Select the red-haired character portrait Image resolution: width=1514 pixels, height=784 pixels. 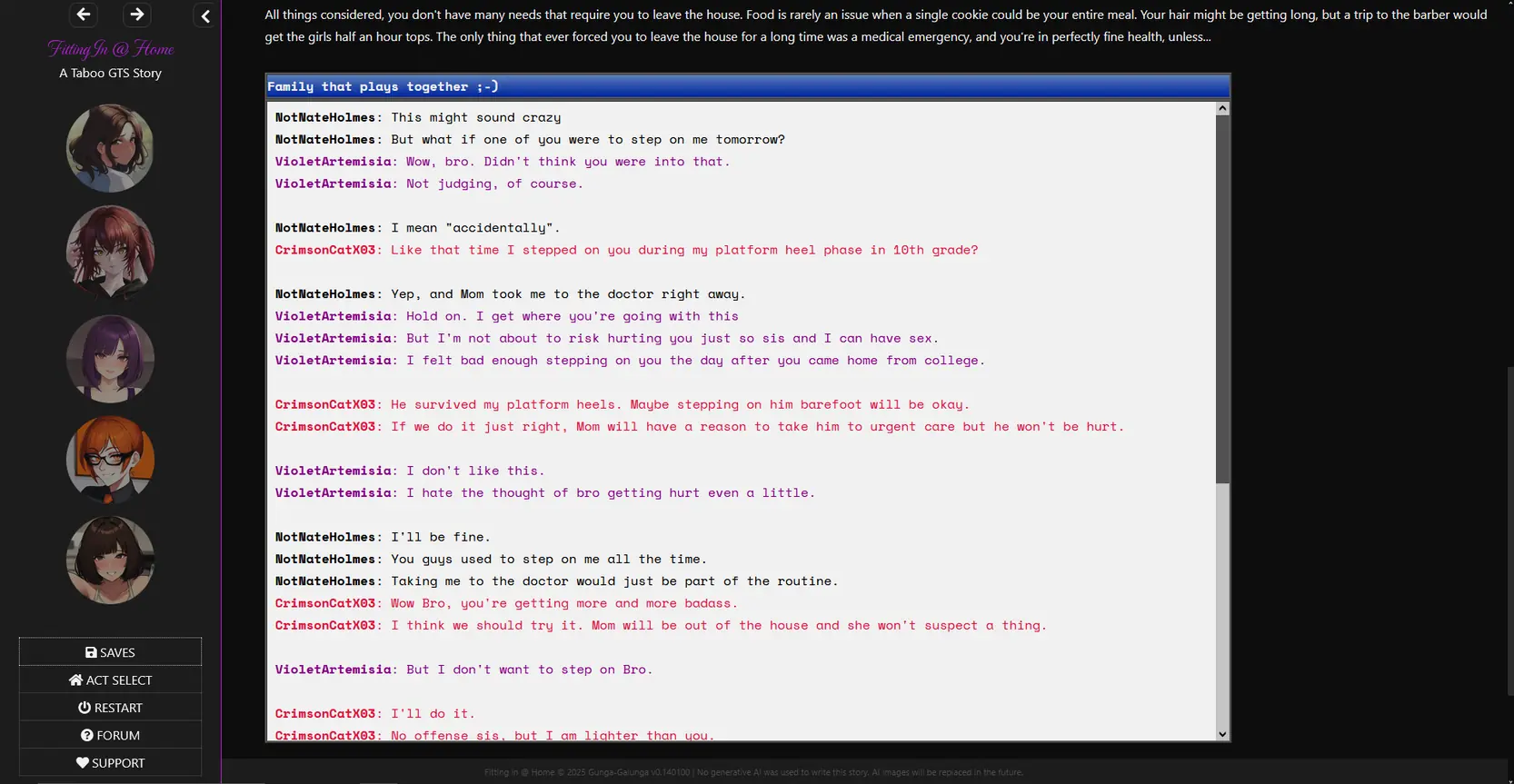point(110,253)
